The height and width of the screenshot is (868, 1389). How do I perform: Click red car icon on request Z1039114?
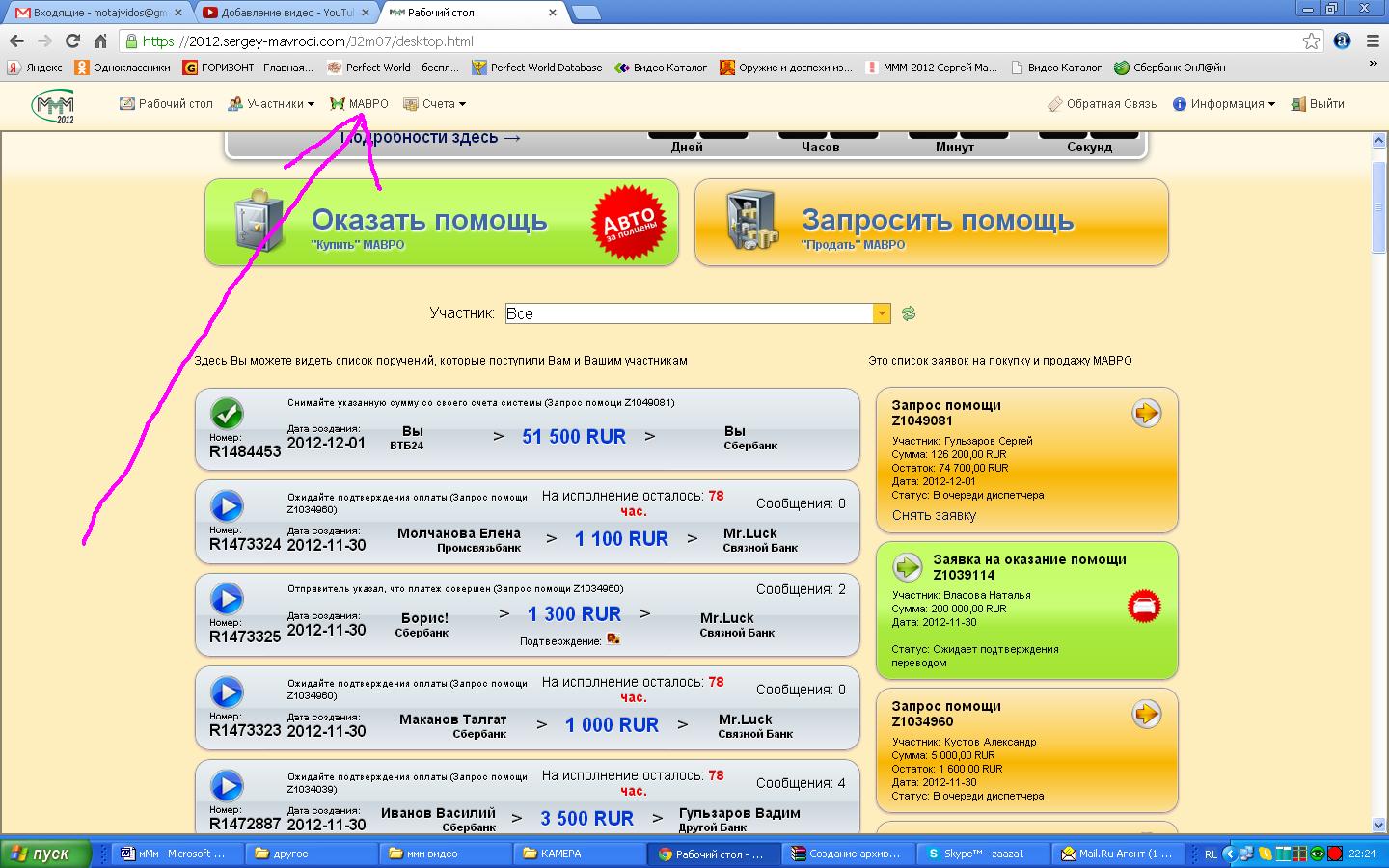(1144, 607)
